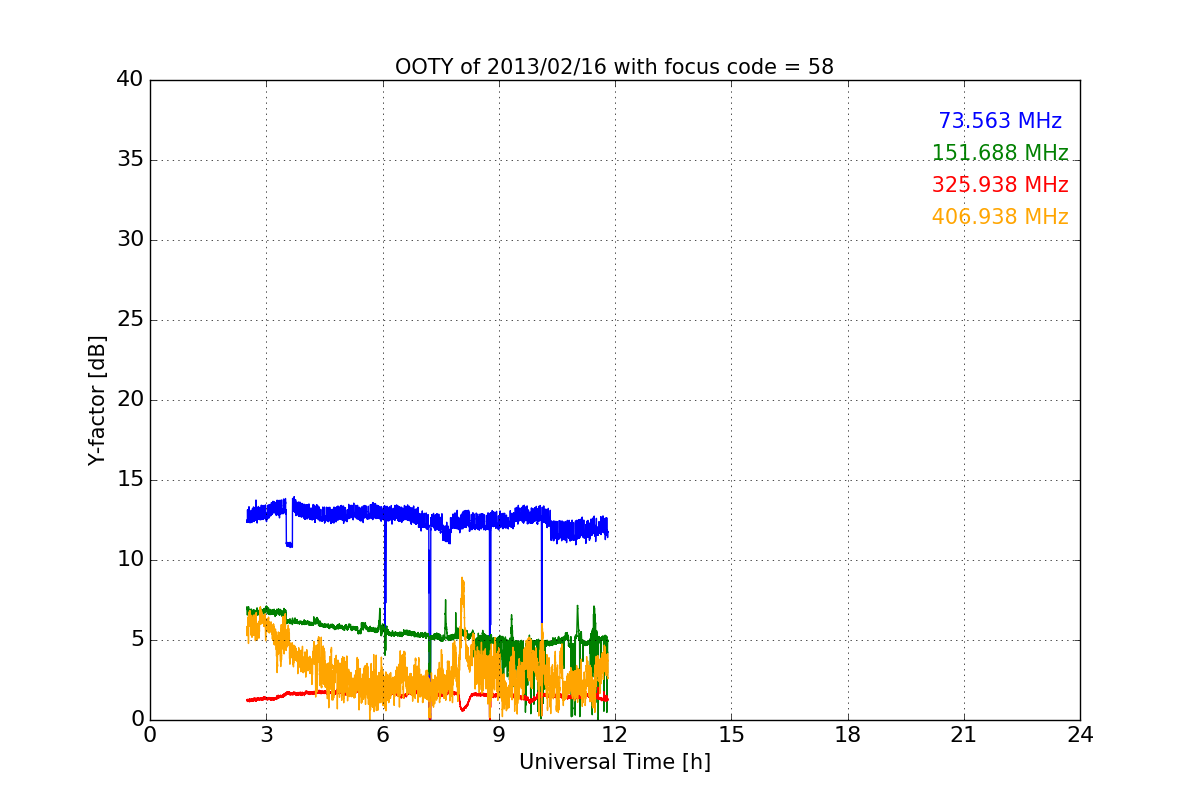Click the x-axis tick label 18
Image resolution: width=1200 pixels, height=800 pixels.
coord(848,735)
